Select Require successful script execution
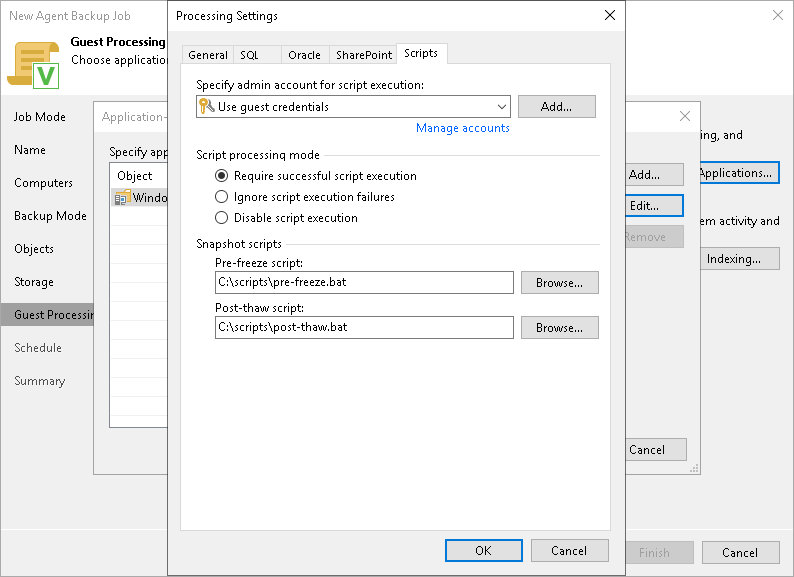This screenshot has width=794, height=577. (222, 176)
